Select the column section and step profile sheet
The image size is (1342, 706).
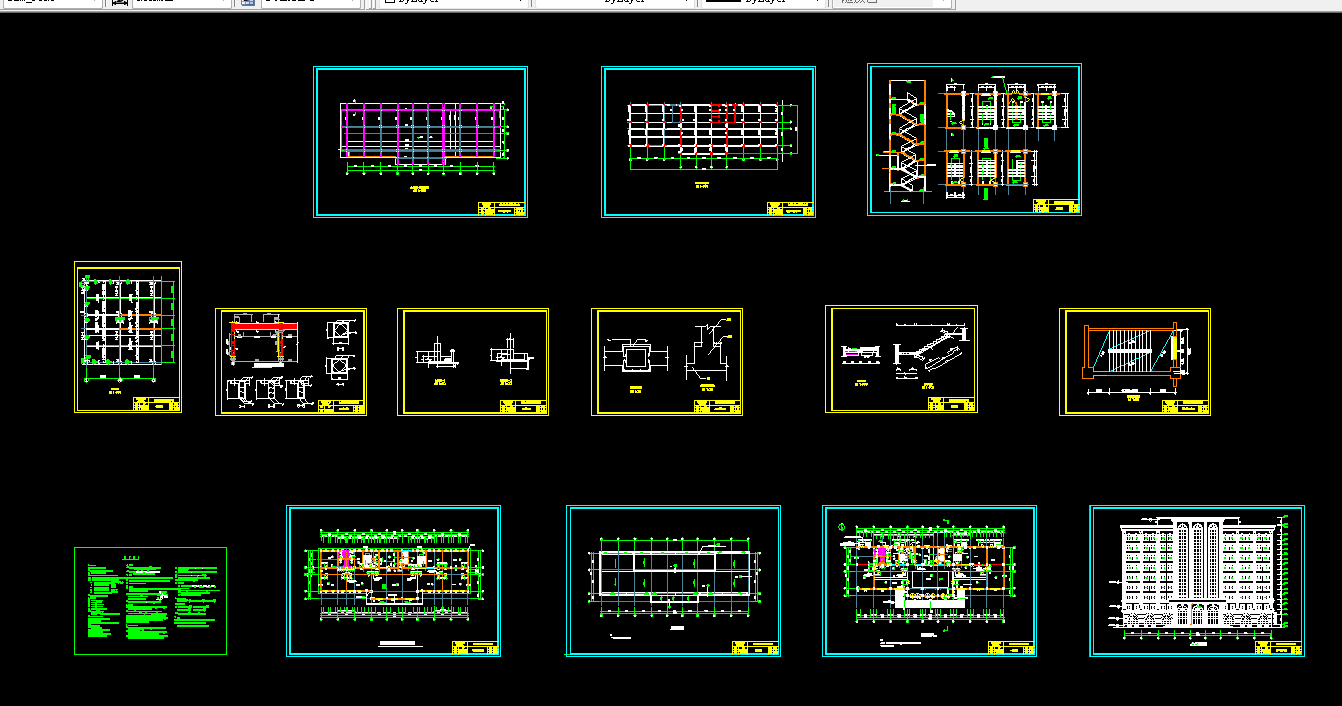pos(667,361)
